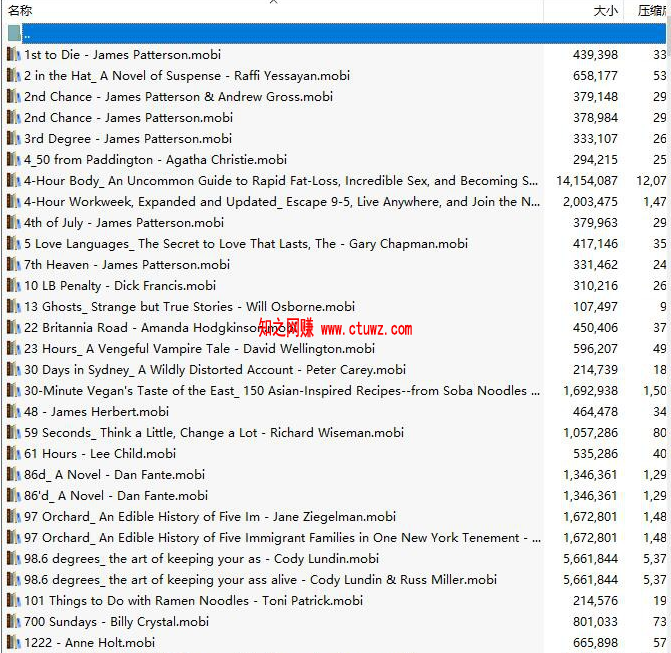Select '23 Hours_ A Vengeful Vampire Tale' file
This screenshot has height=653, width=671.
(199, 348)
